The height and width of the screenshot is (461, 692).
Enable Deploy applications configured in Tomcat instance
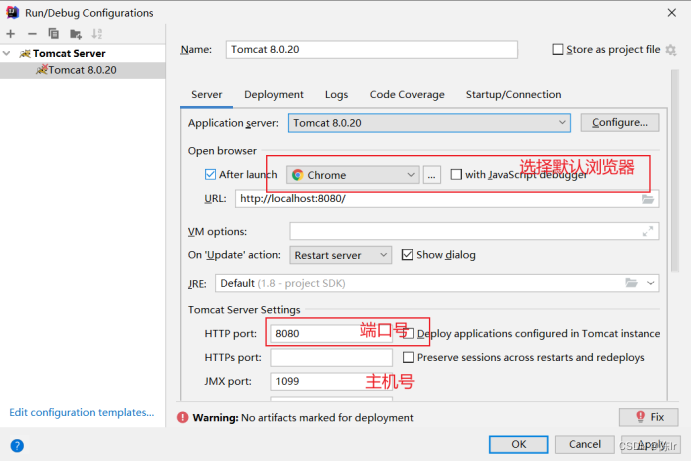(409, 334)
